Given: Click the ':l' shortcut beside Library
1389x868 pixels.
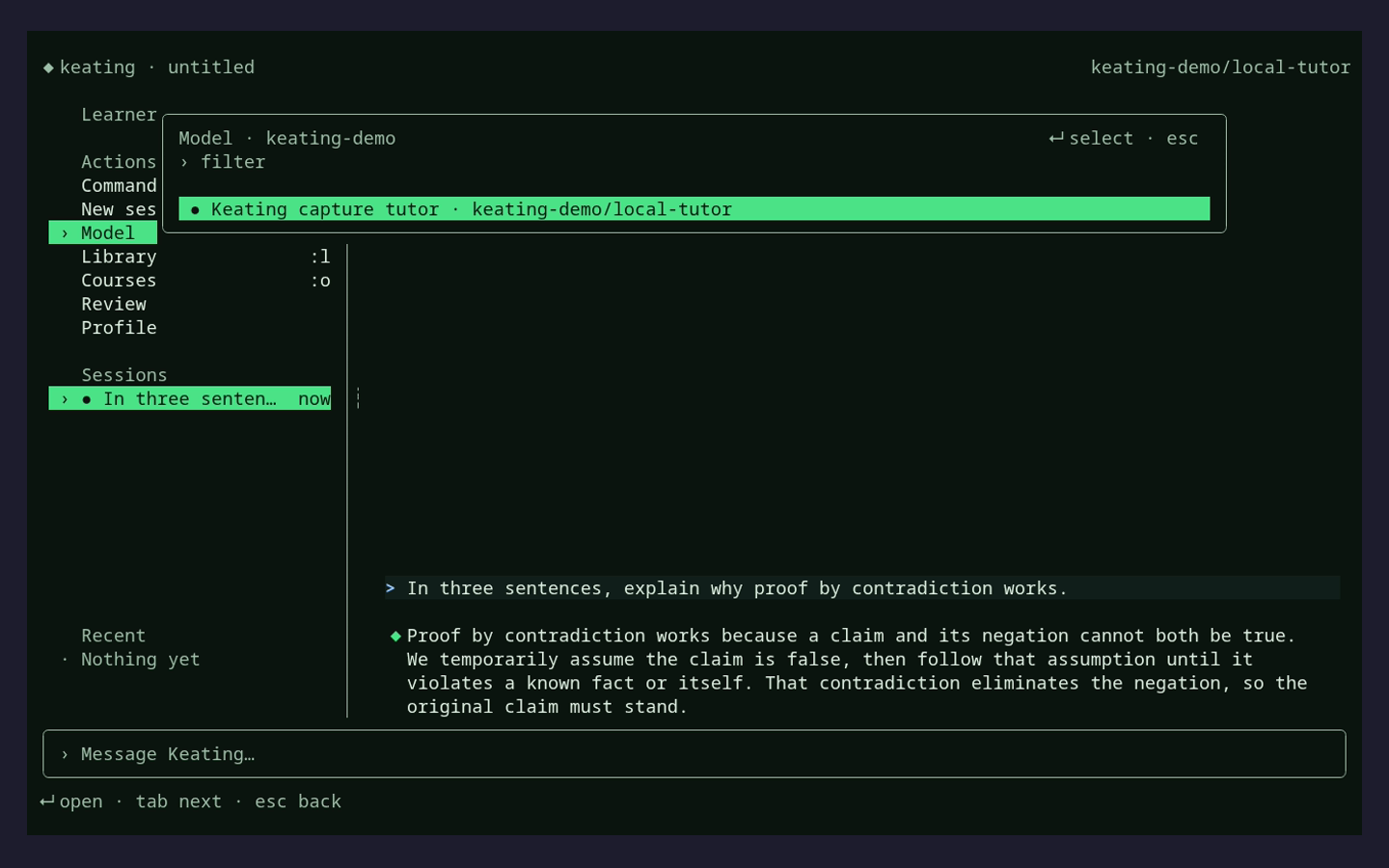Looking at the screenshot, I should [320, 257].
